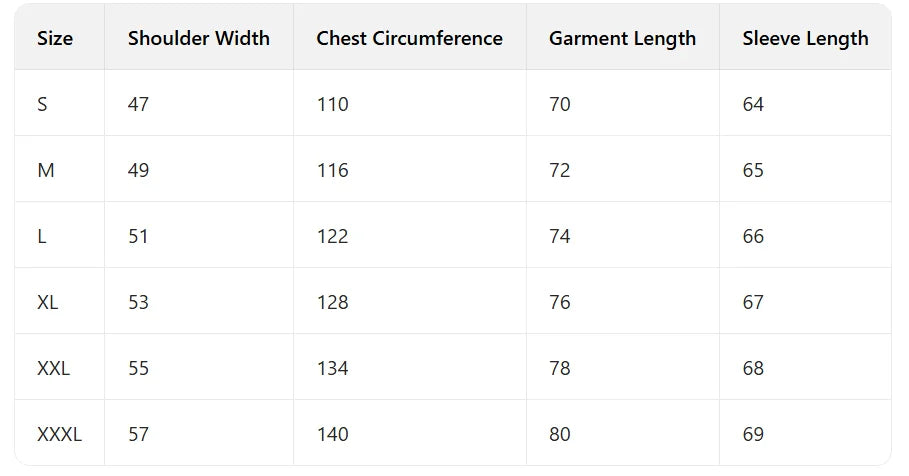This screenshot has width=909, height=476.
Task: Click the Chest Circumference column header
Action: click(409, 39)
